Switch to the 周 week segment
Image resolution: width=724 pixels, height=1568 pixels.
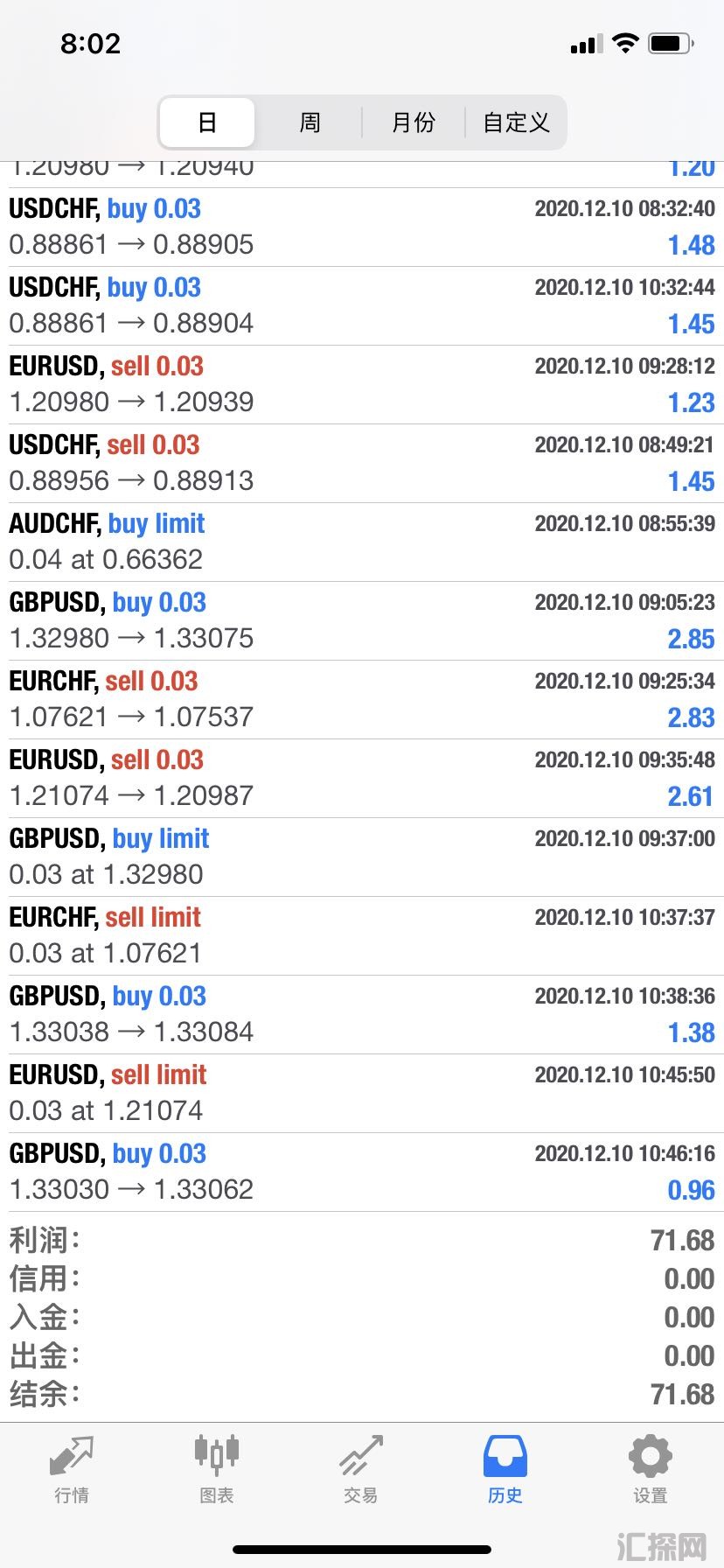point(310,122)
